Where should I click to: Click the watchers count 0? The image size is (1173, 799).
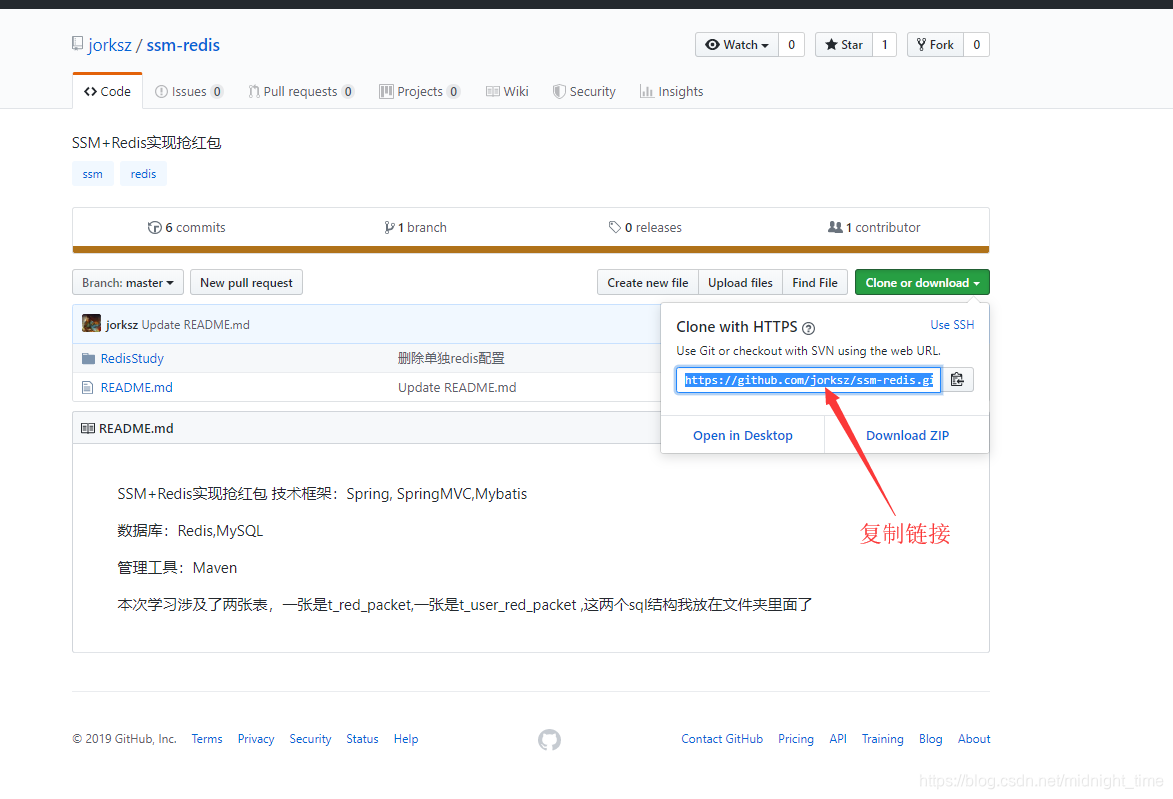(791, 45)
